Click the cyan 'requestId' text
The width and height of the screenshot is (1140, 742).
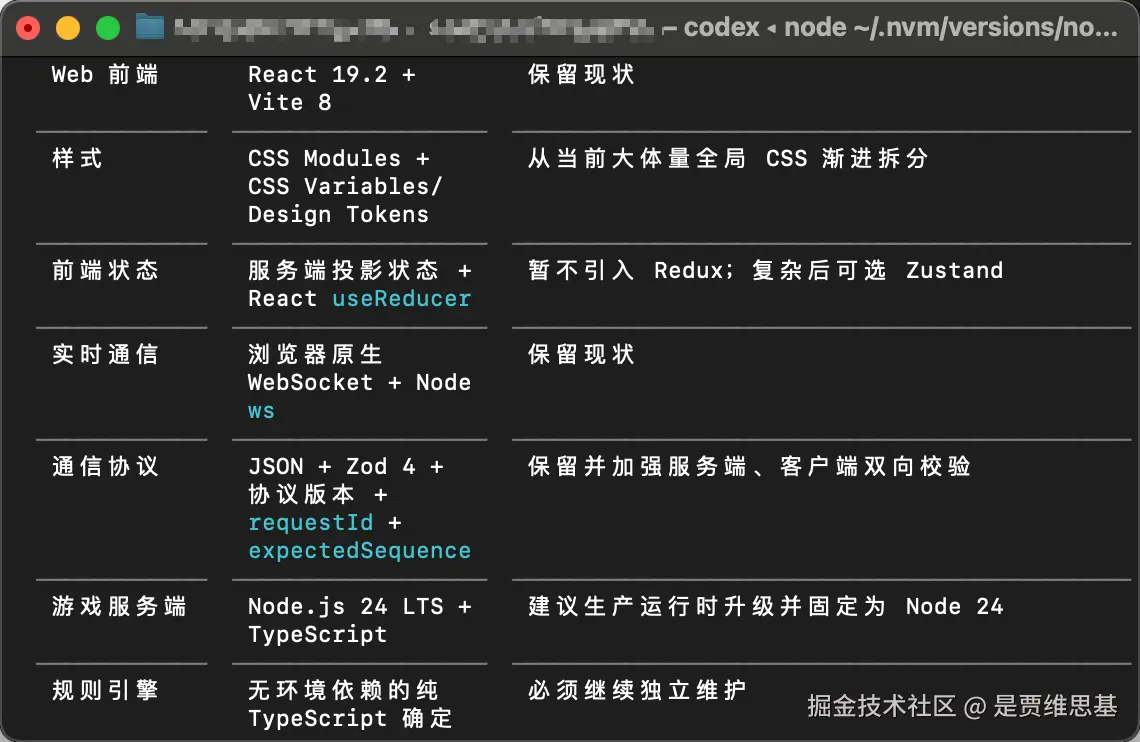tap(310, 523)
